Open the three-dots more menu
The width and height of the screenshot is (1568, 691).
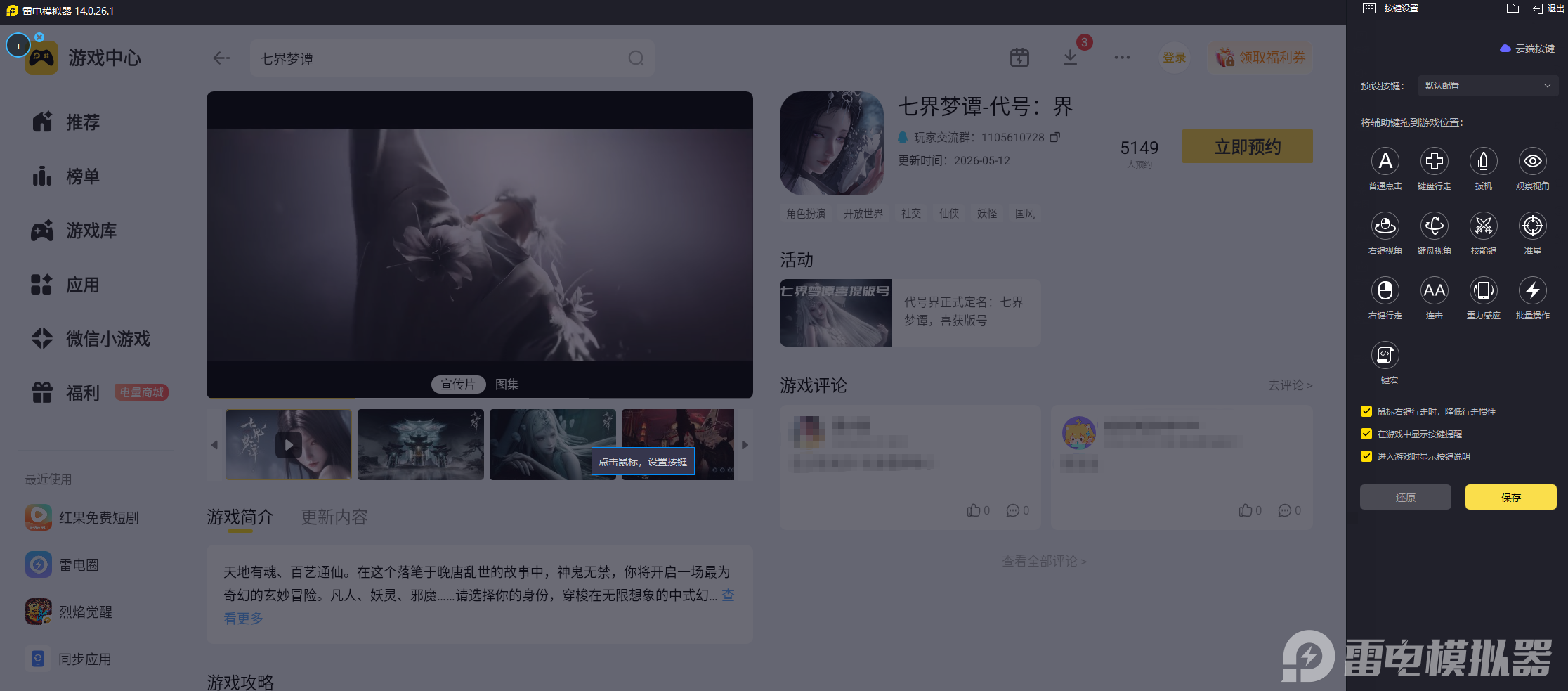[x=1122, y=58]
